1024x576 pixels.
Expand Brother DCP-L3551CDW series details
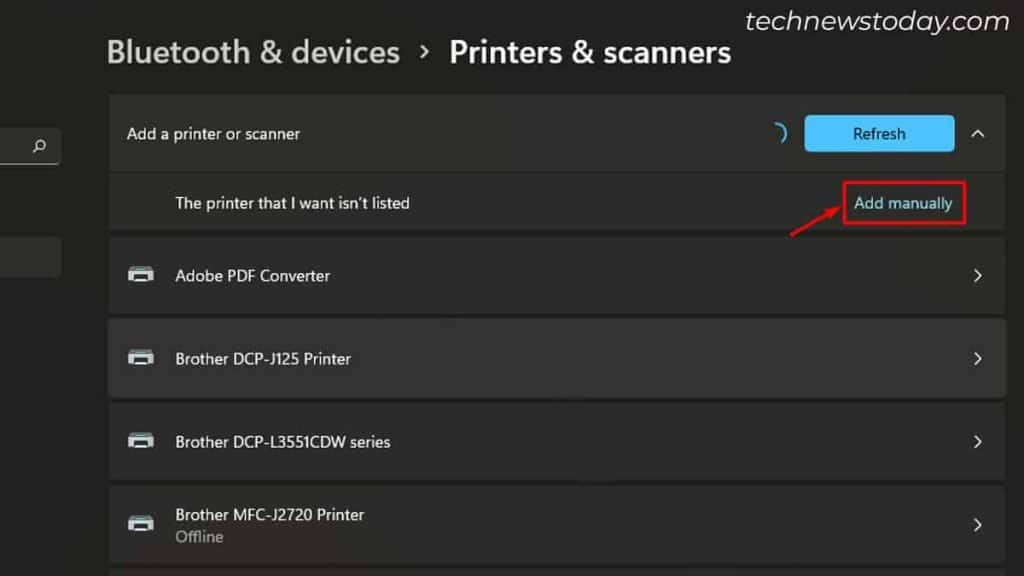click(977, 442)
